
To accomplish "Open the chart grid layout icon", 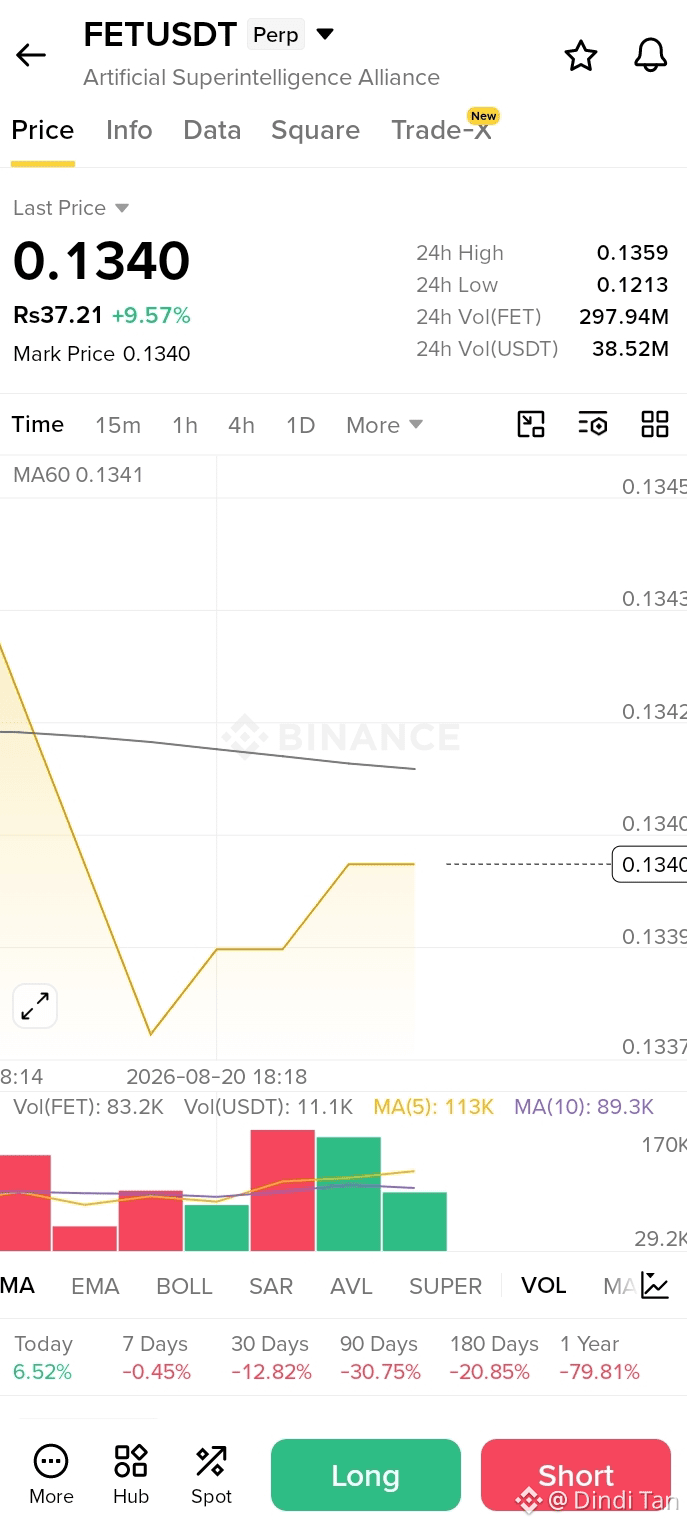I will (x=655, y=424).
